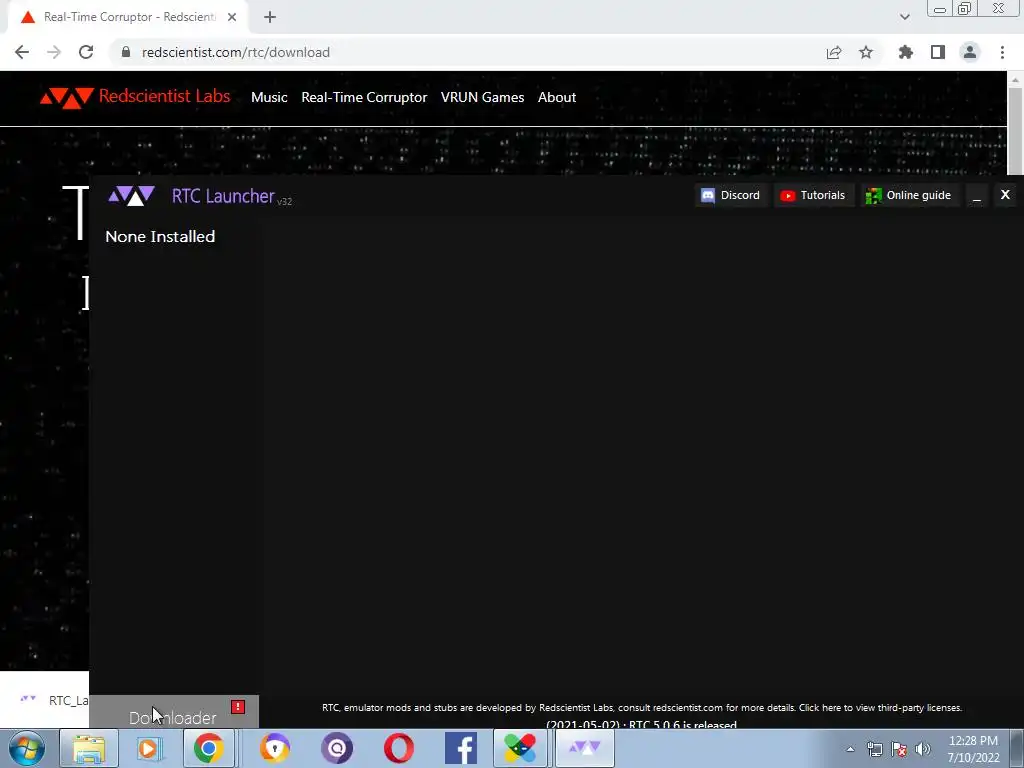Click the RTC Launcher triangle logo

[131, 195]
